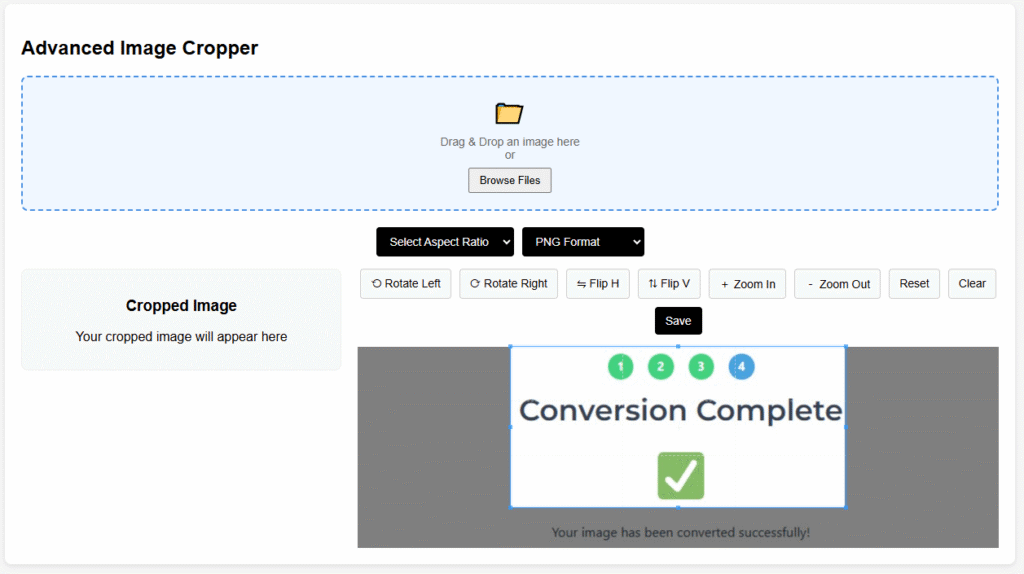This screenshot has width=1024, height=574.
Task: Click the green step 1 circle
Action: click(x=621, y=367)
